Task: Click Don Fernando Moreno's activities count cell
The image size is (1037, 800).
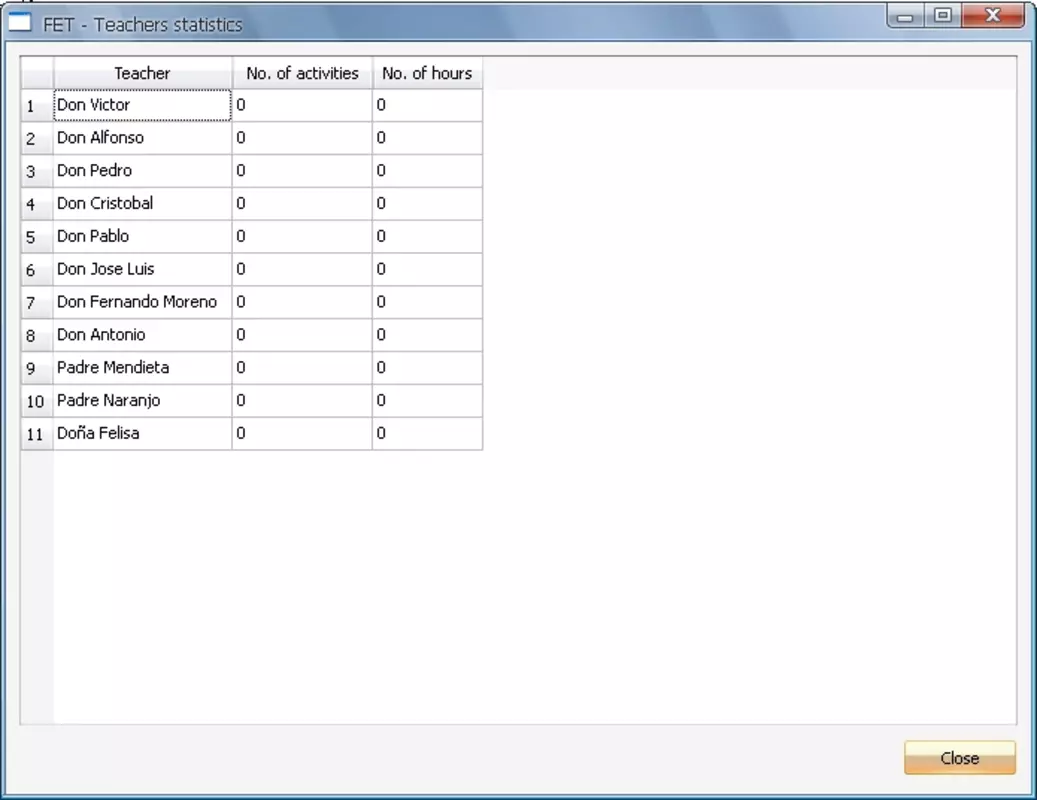Action: [x=302, y=302]
